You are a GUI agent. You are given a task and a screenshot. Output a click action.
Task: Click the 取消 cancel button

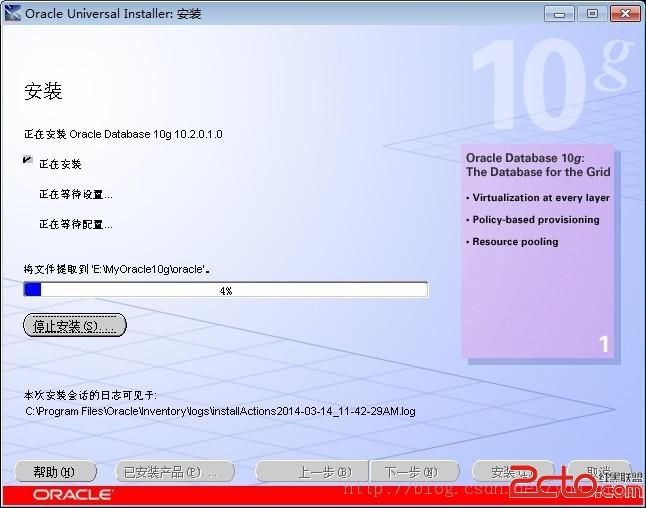pos(599,471)
